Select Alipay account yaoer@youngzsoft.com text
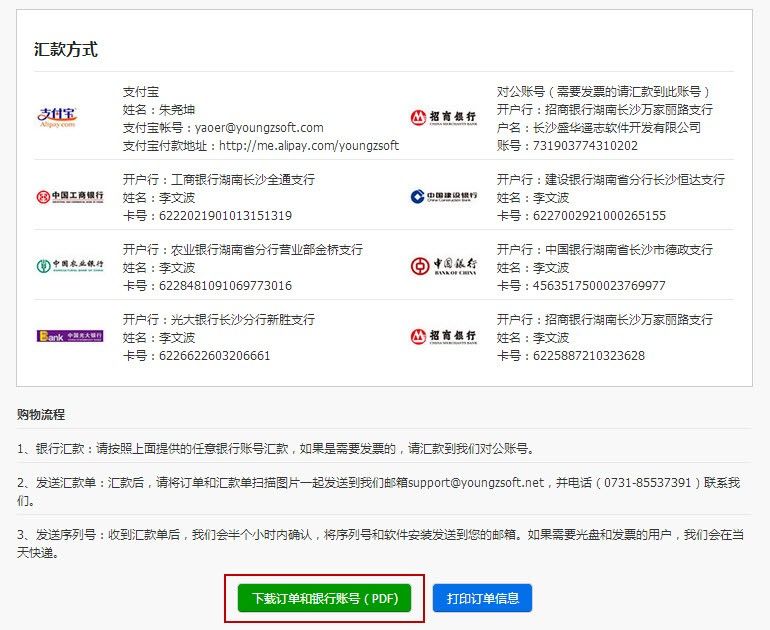 click(259, 128)
